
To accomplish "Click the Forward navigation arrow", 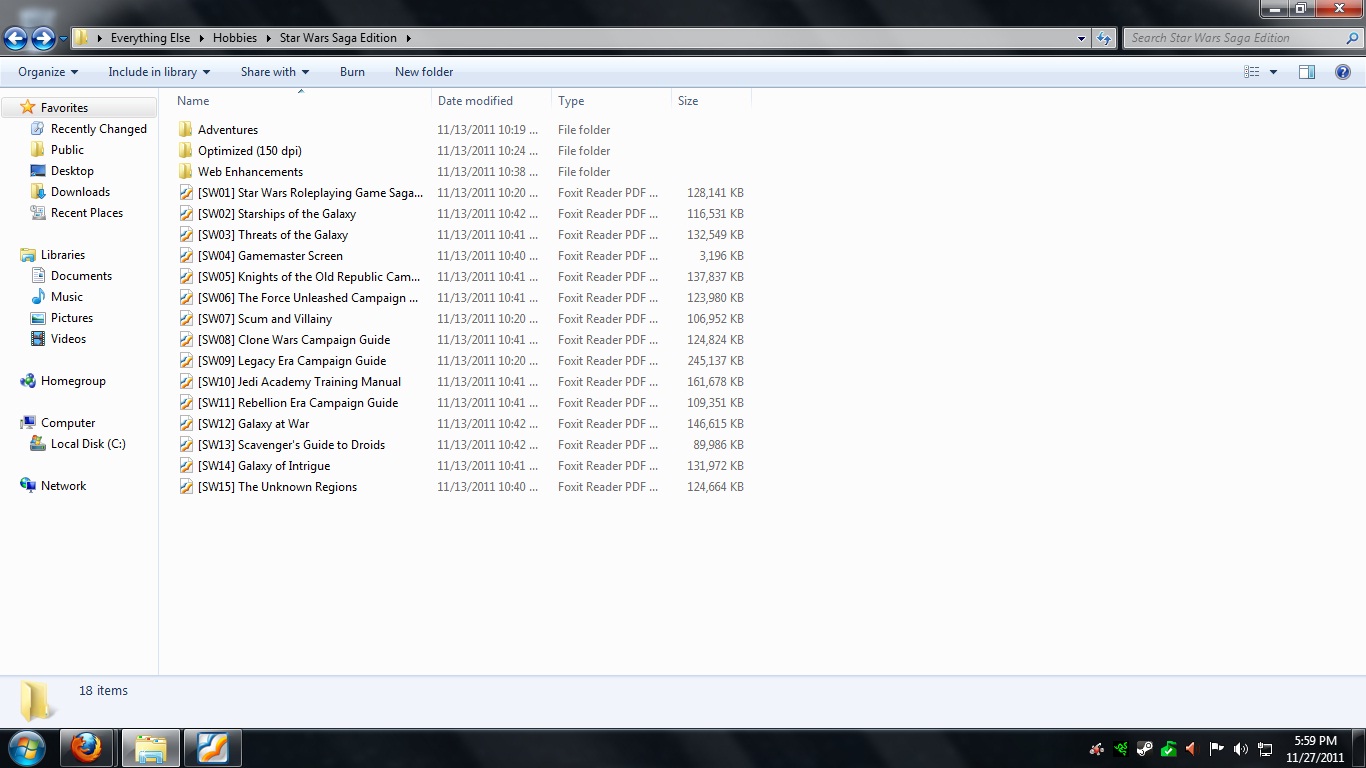I will (x=43, y=38).
